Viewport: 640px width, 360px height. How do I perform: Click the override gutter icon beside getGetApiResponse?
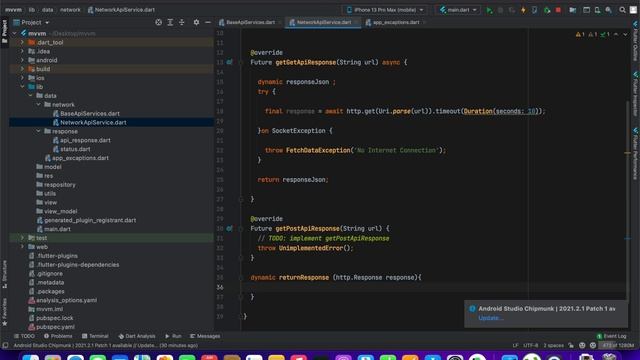[x=229, y=62]
